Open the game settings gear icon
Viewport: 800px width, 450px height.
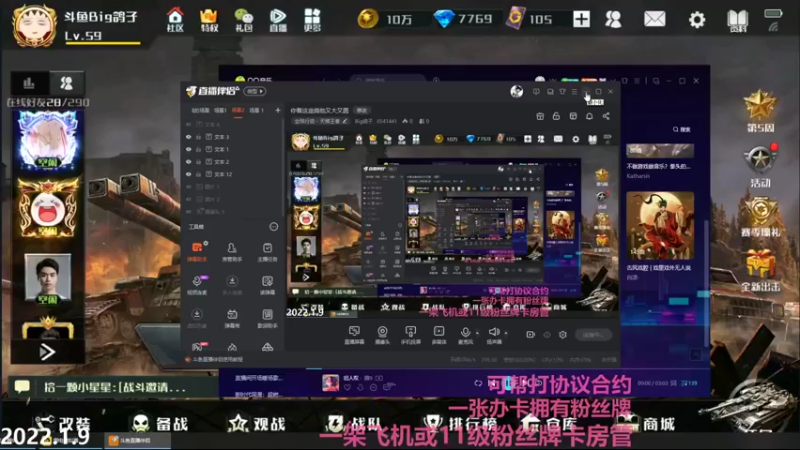point(697,20)
